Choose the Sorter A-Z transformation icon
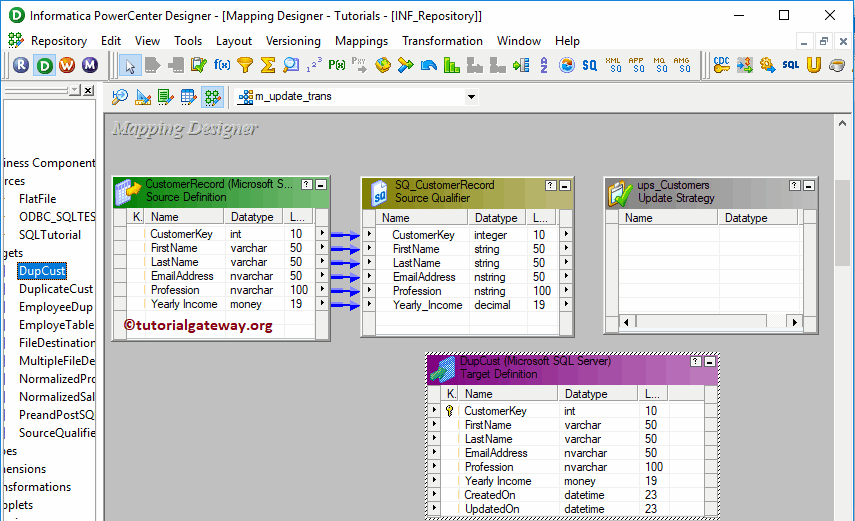Screen dimensions: 855x521 pos(543,65)
